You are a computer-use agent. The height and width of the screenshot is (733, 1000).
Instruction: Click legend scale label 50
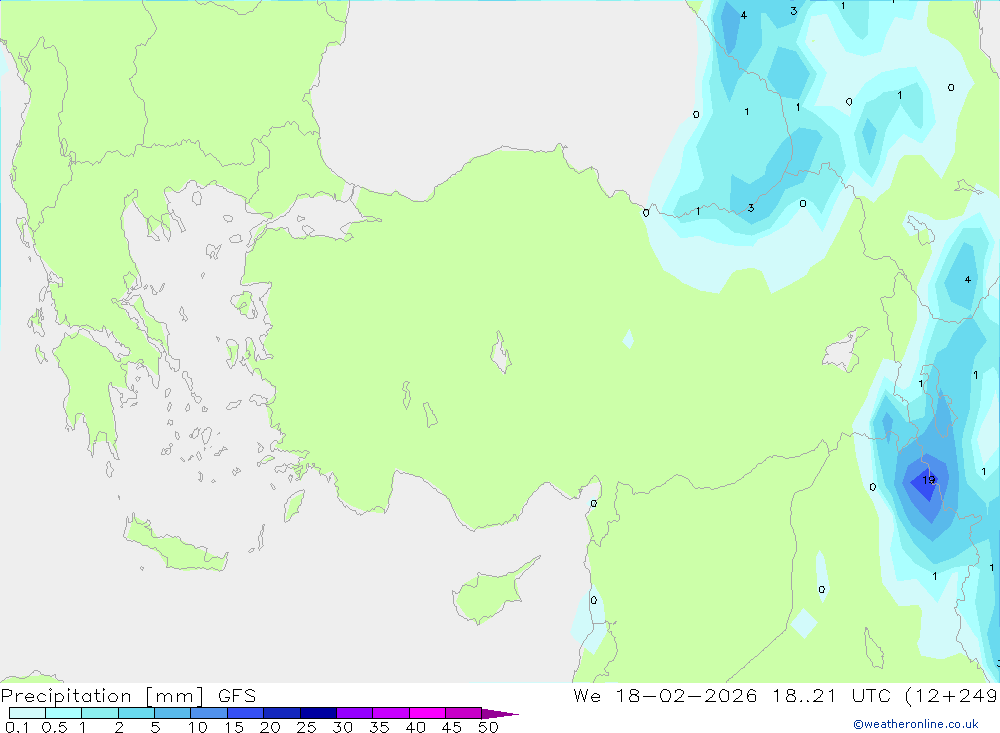488,727
